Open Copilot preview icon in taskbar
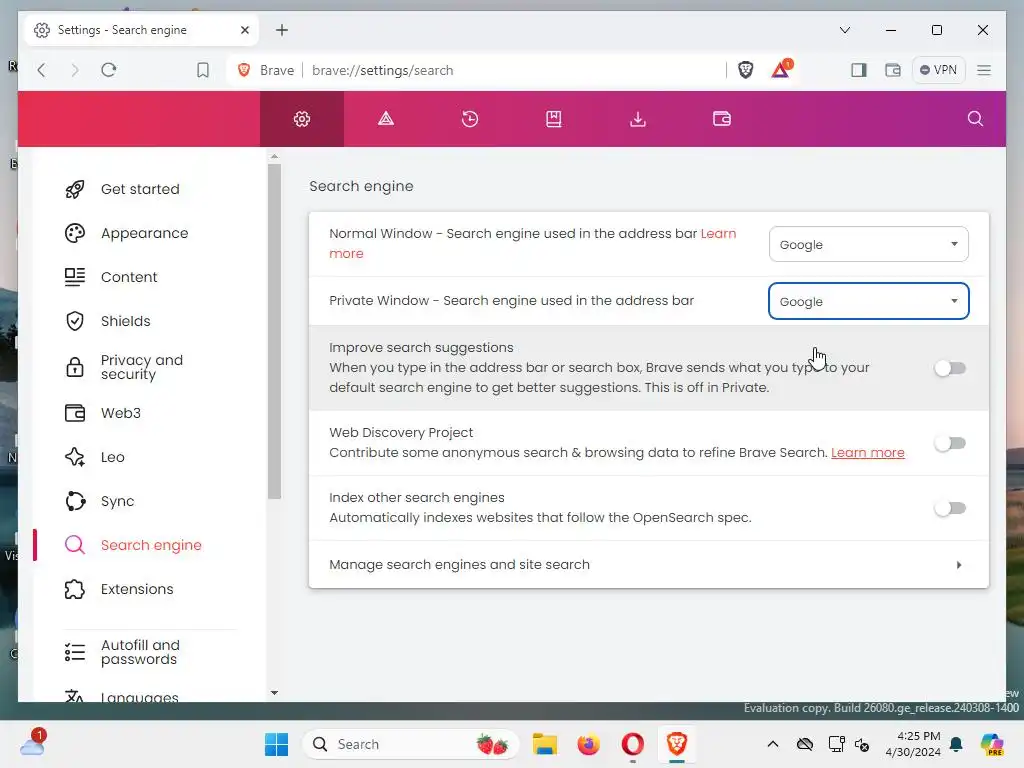The image size is (1024, 768). click(x=992, y=744)
